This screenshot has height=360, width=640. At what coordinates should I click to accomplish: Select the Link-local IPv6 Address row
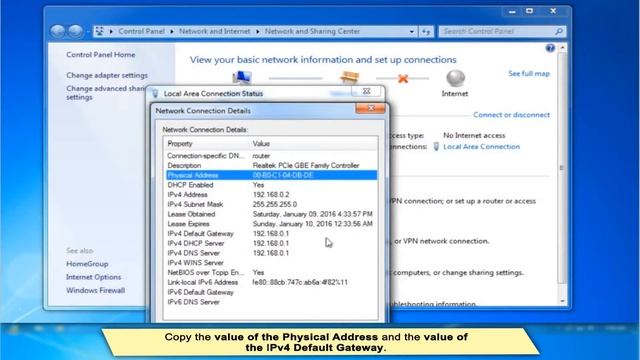tap(271, 282)
